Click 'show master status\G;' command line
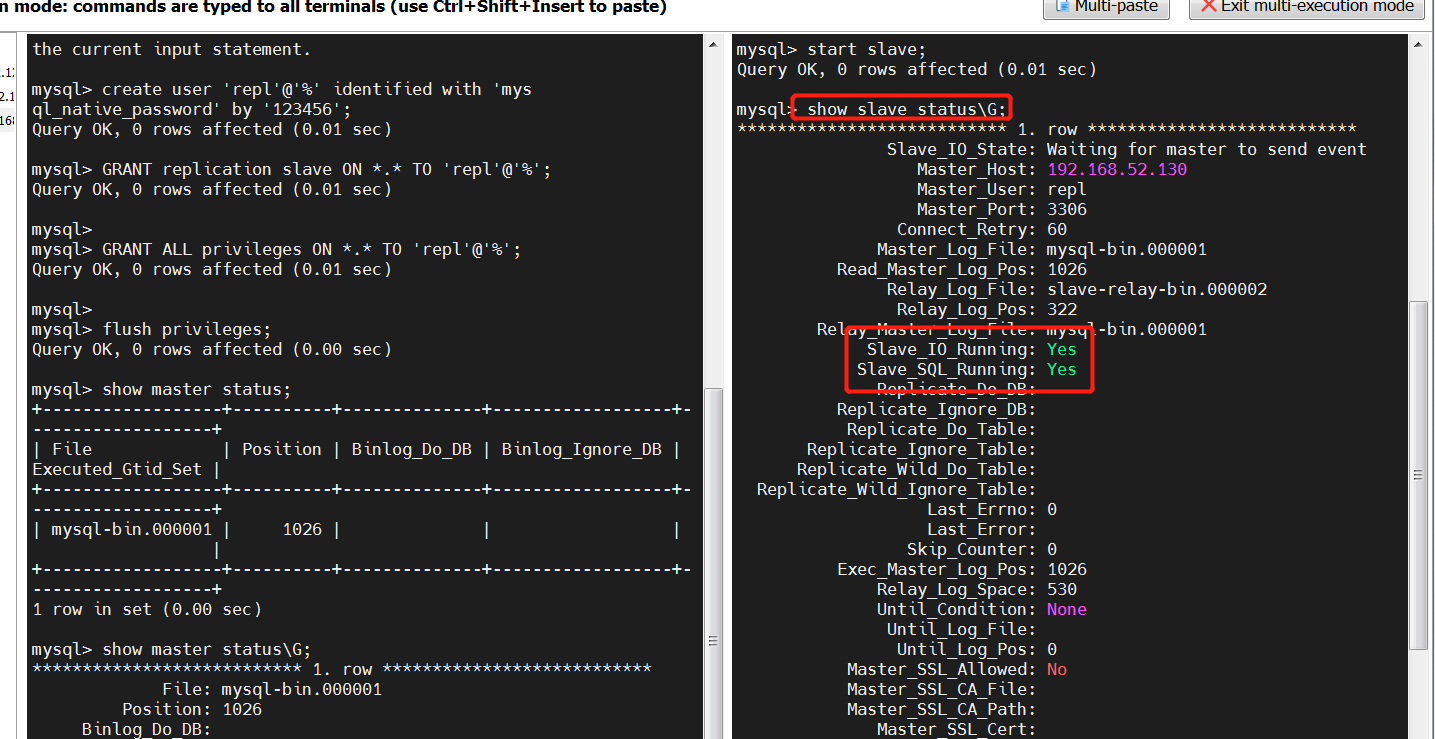 [x=171, y=649]
